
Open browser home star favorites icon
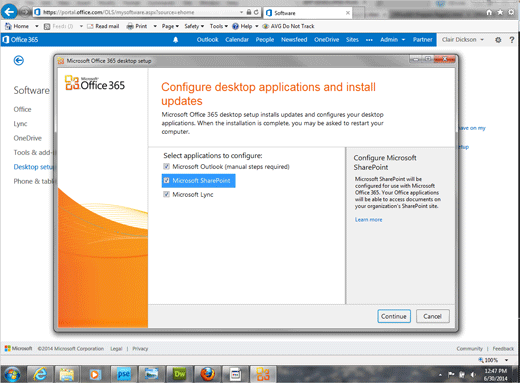[x=500, y=12]
